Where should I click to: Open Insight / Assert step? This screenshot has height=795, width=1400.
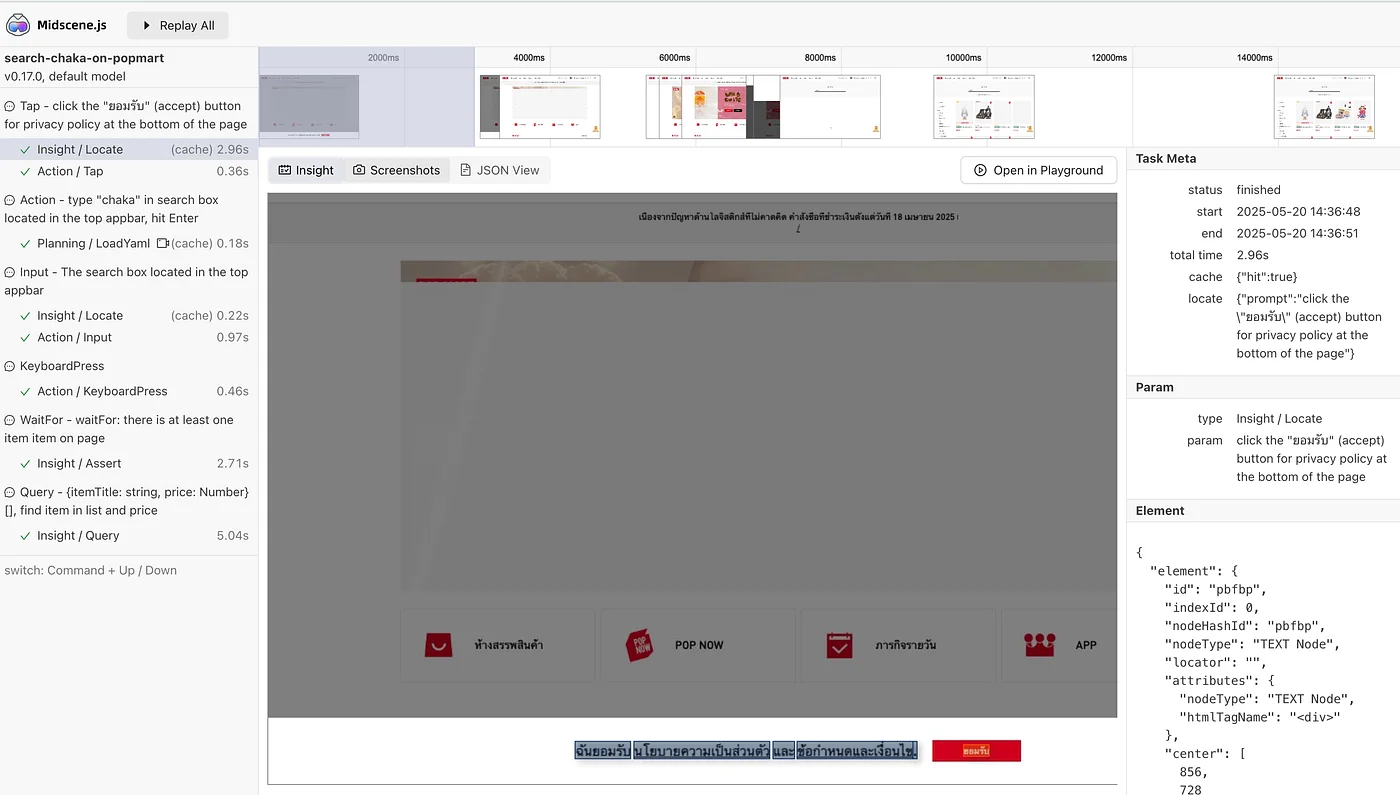pos(79,463)
